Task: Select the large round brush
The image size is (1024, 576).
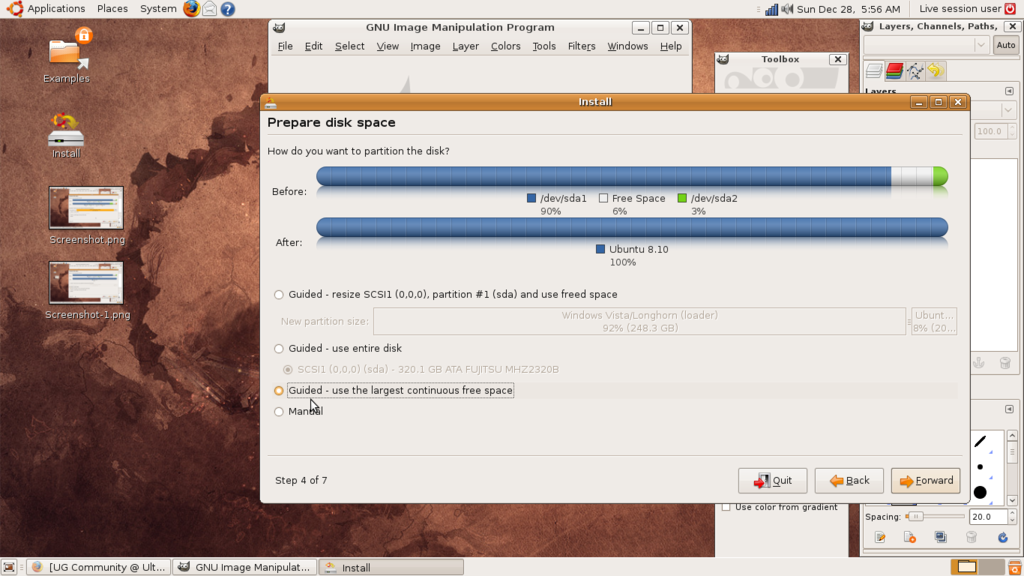Action: [980, 492]
